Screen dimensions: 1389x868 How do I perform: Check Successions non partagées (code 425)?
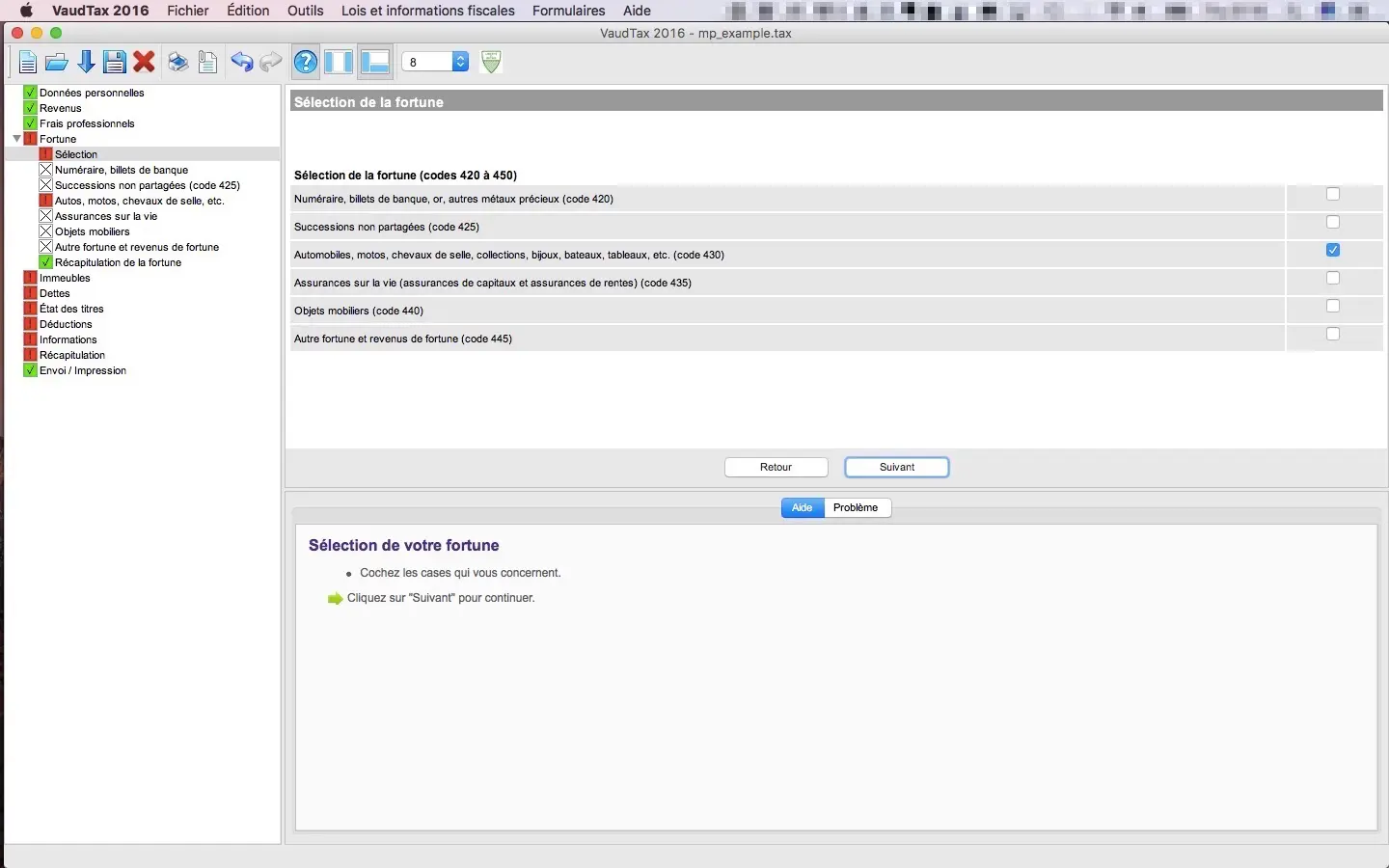tap(1333, 222)
